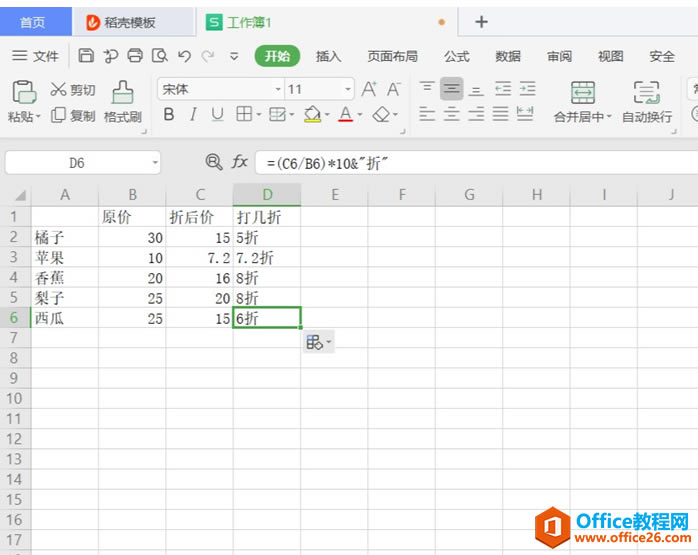Center text horizontally
The image size is (698, 555).
[x=451, y=114]
